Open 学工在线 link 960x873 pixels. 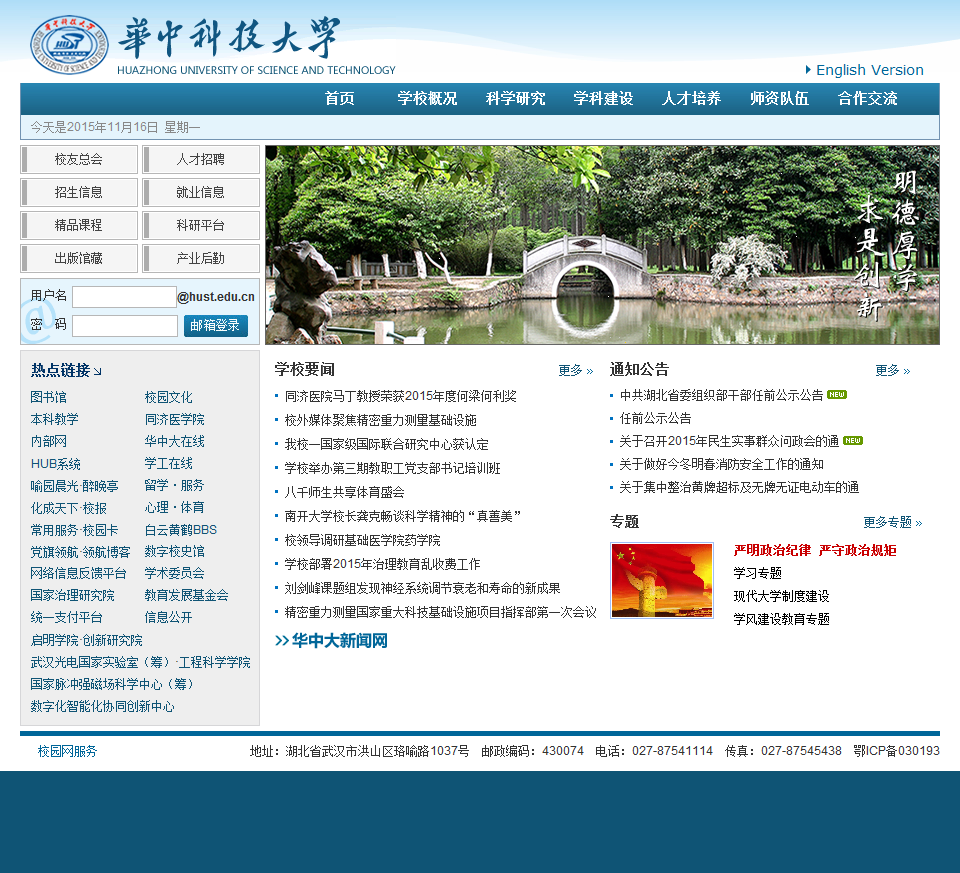point(168,463)
